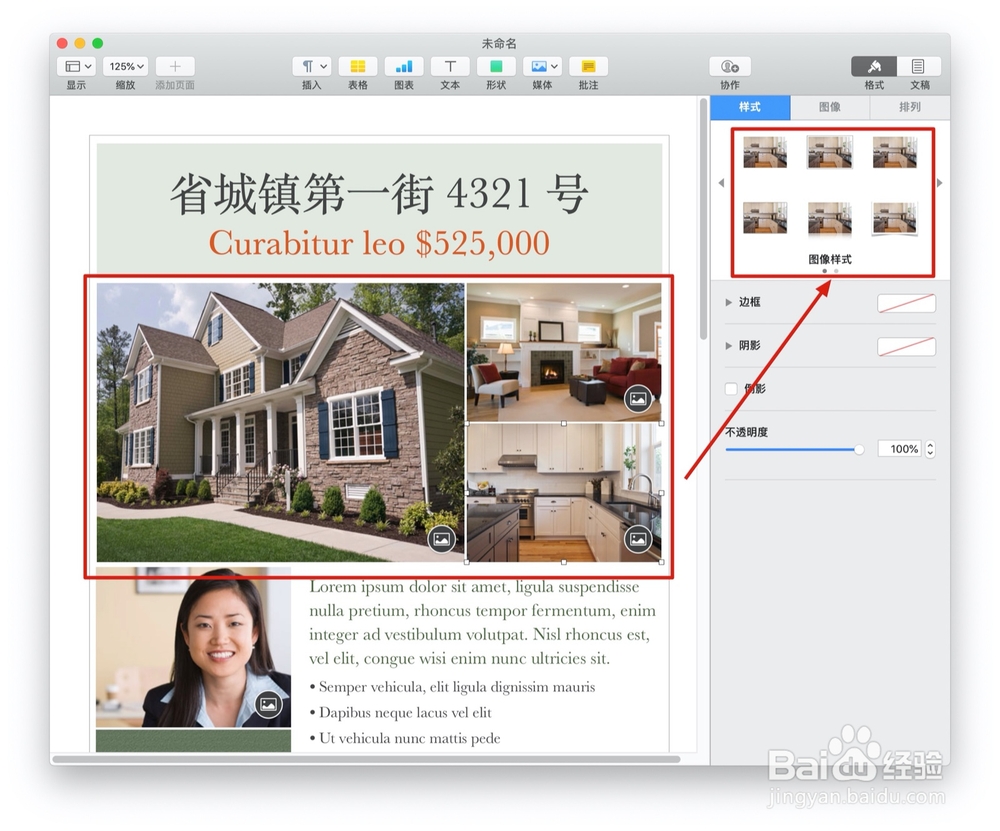Switch to the 排列 (Arrange) tab

pos(909,107)
